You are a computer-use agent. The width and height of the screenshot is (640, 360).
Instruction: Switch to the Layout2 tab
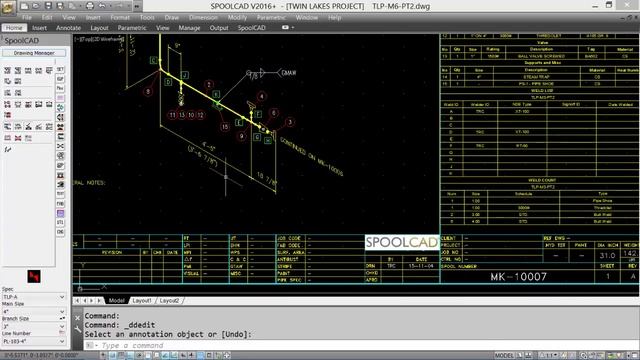tap(169, 300)
